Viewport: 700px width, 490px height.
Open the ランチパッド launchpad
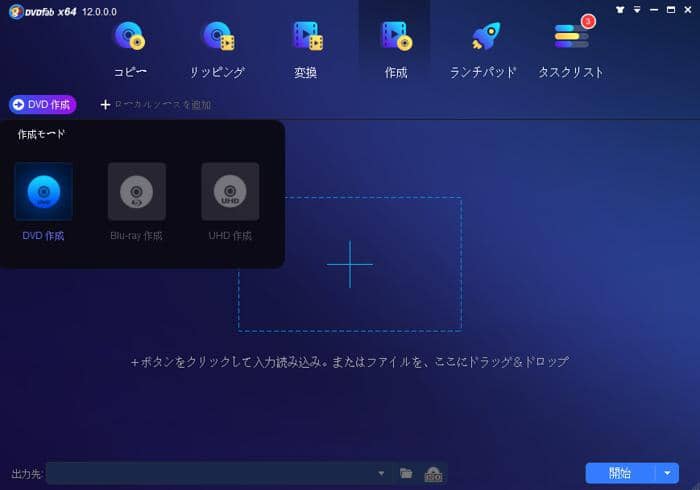click(483, 50)
